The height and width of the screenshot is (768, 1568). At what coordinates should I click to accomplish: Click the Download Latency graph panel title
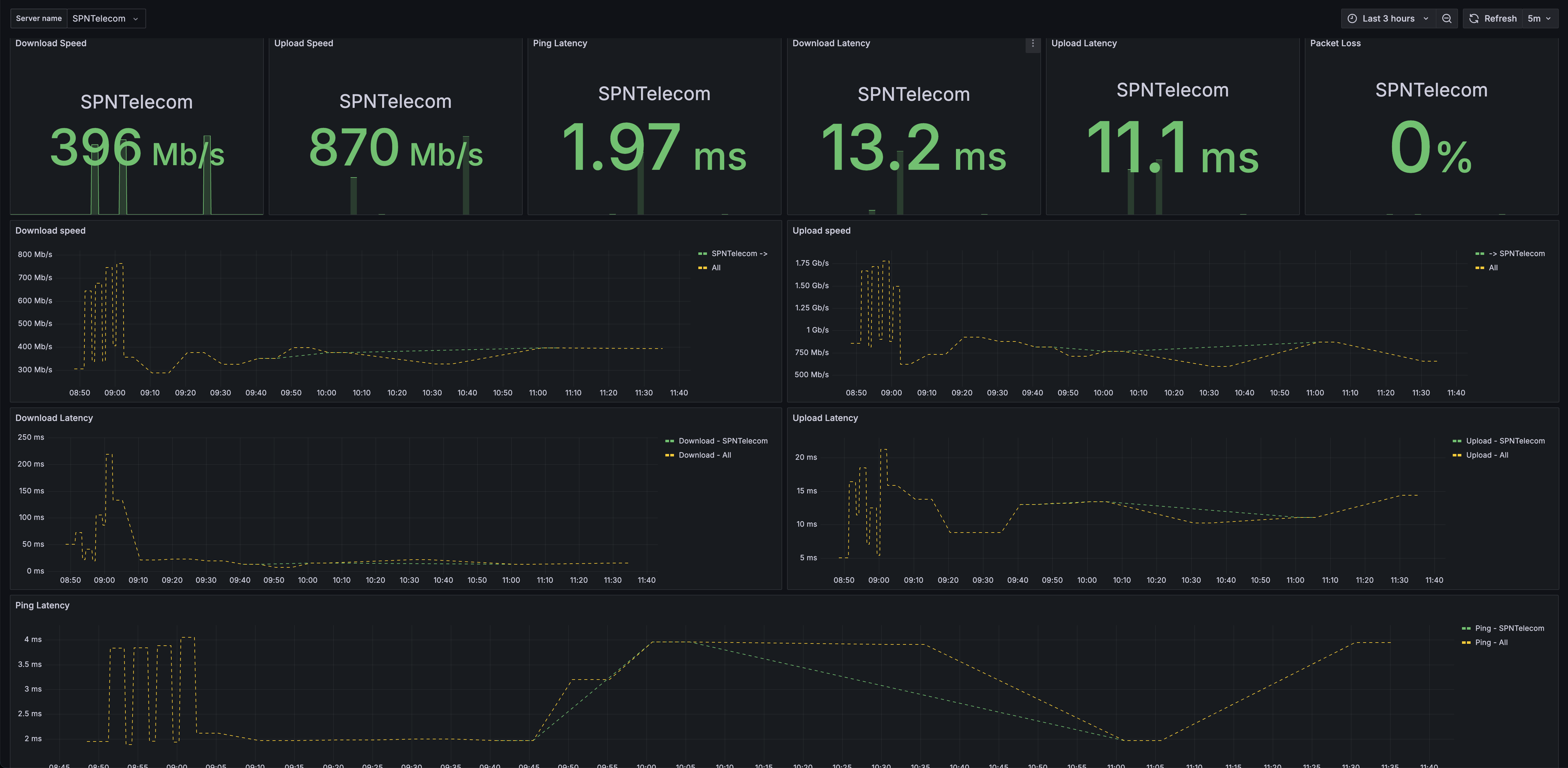(54, 418)
